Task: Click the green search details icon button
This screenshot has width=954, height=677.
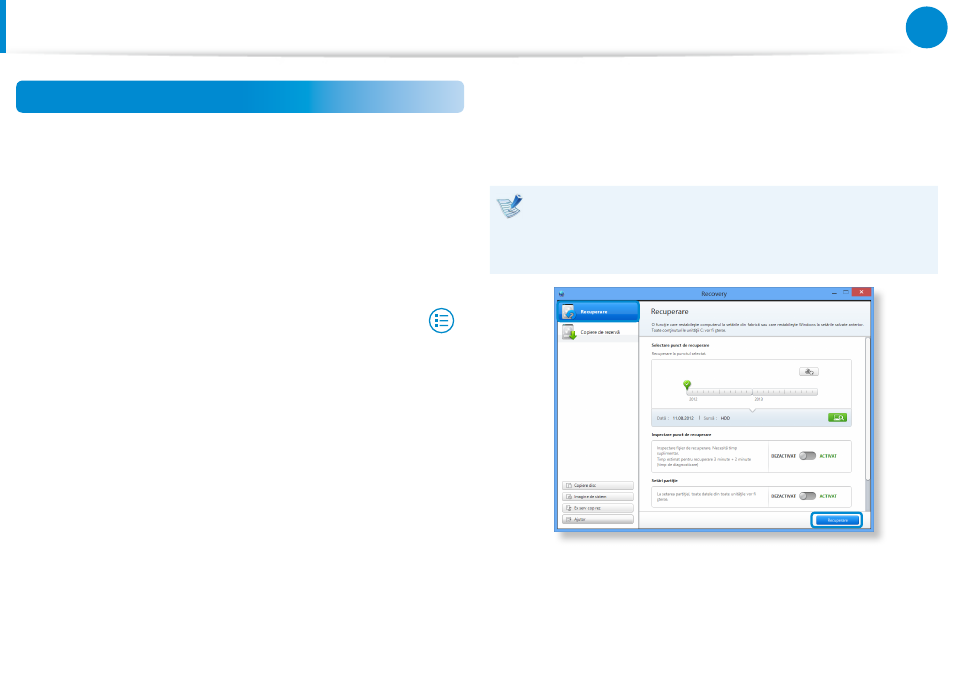Action: tap(837, 418)
